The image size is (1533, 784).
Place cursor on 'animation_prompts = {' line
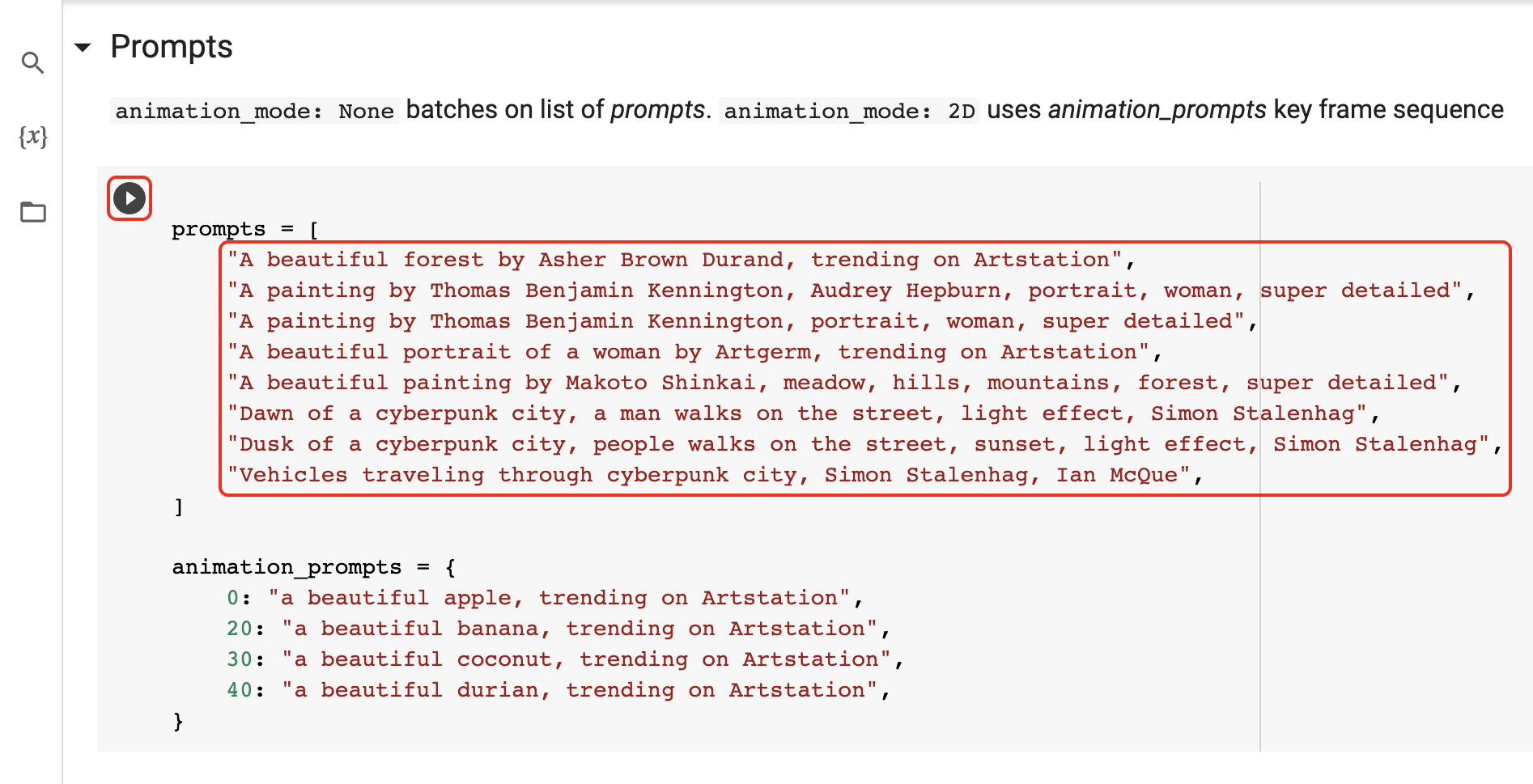(x=314, y=567)
